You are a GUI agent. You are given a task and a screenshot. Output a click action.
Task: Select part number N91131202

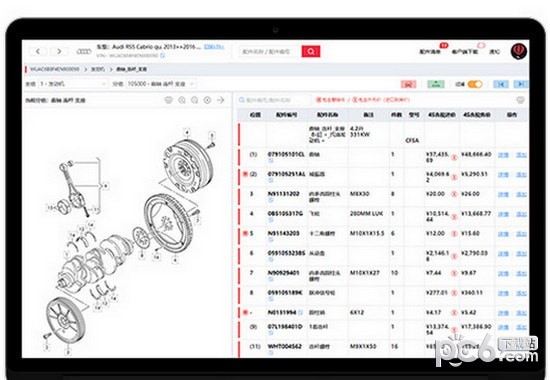point(283,194)
